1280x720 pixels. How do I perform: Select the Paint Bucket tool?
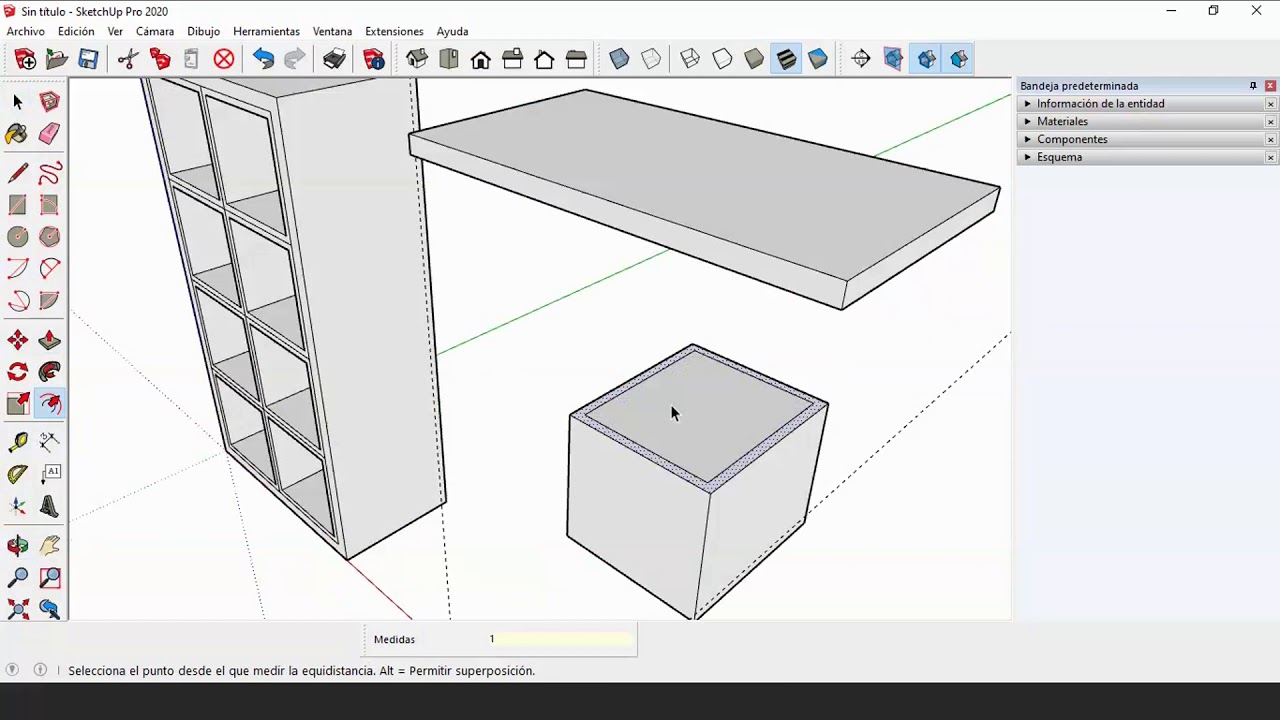click(x=17, y=134)
